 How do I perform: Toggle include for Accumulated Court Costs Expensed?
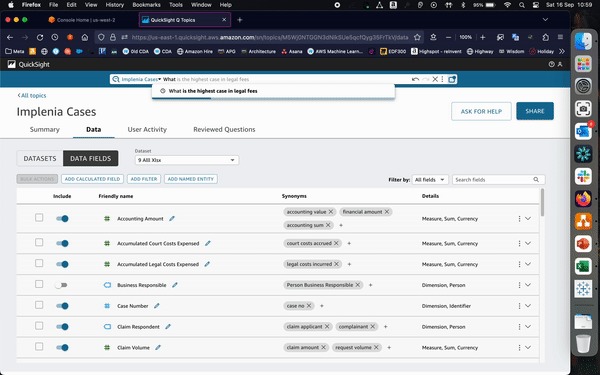pyautogui.click(x=62, y=243)
